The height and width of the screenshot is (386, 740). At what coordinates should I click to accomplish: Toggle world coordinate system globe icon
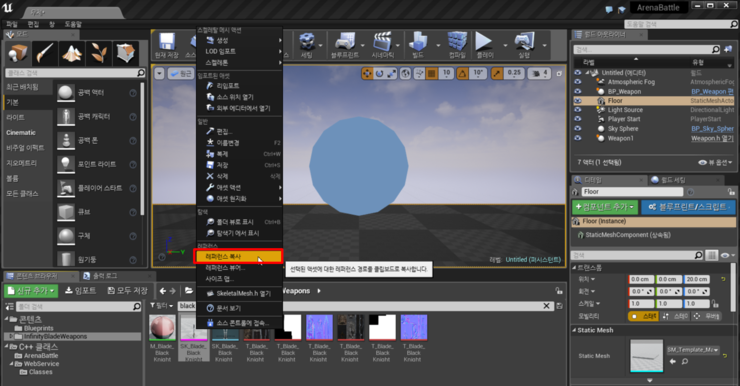coord(405,74)
